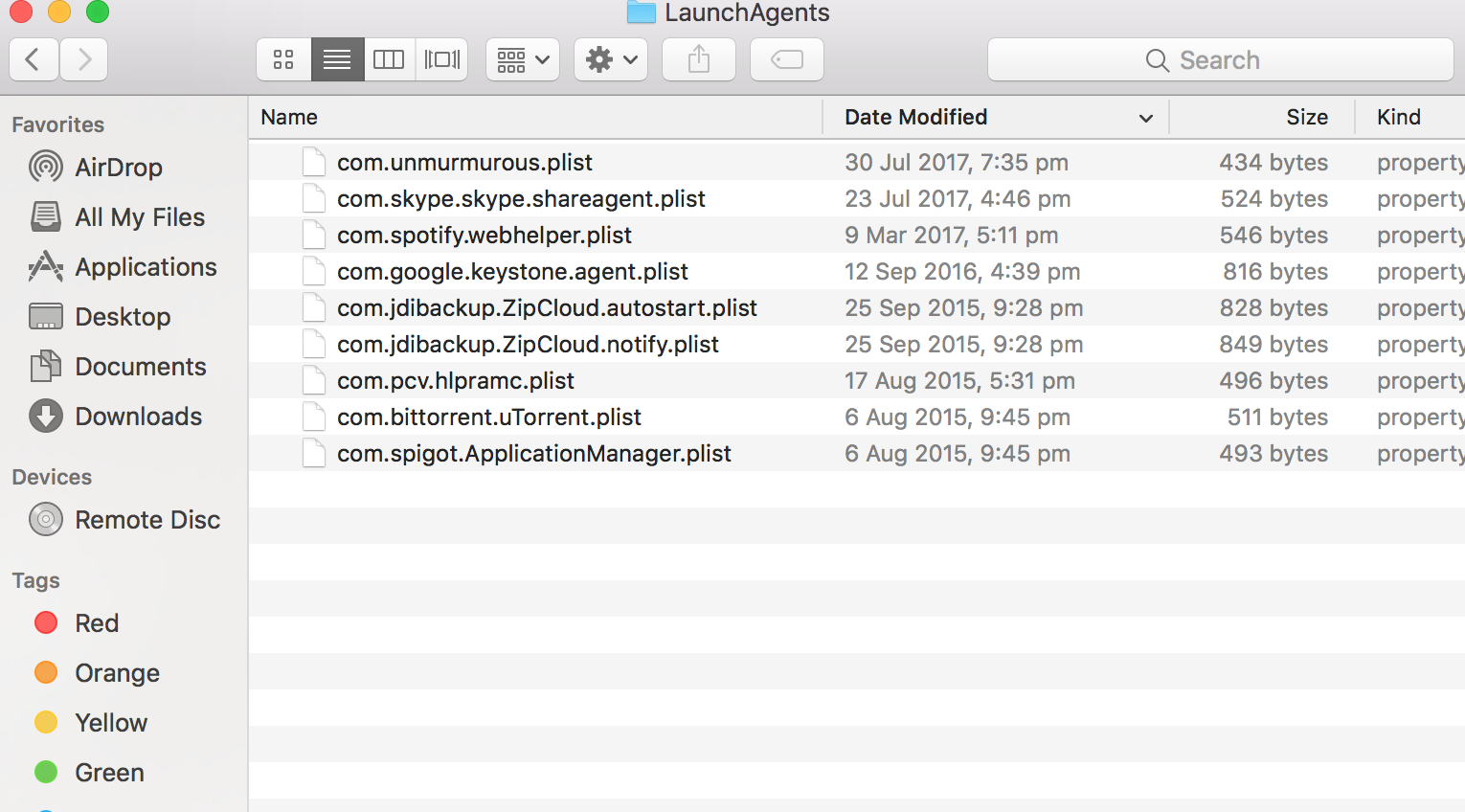Select the com.bittorrent.uTorrent.plist file icon

pos(314,417)
